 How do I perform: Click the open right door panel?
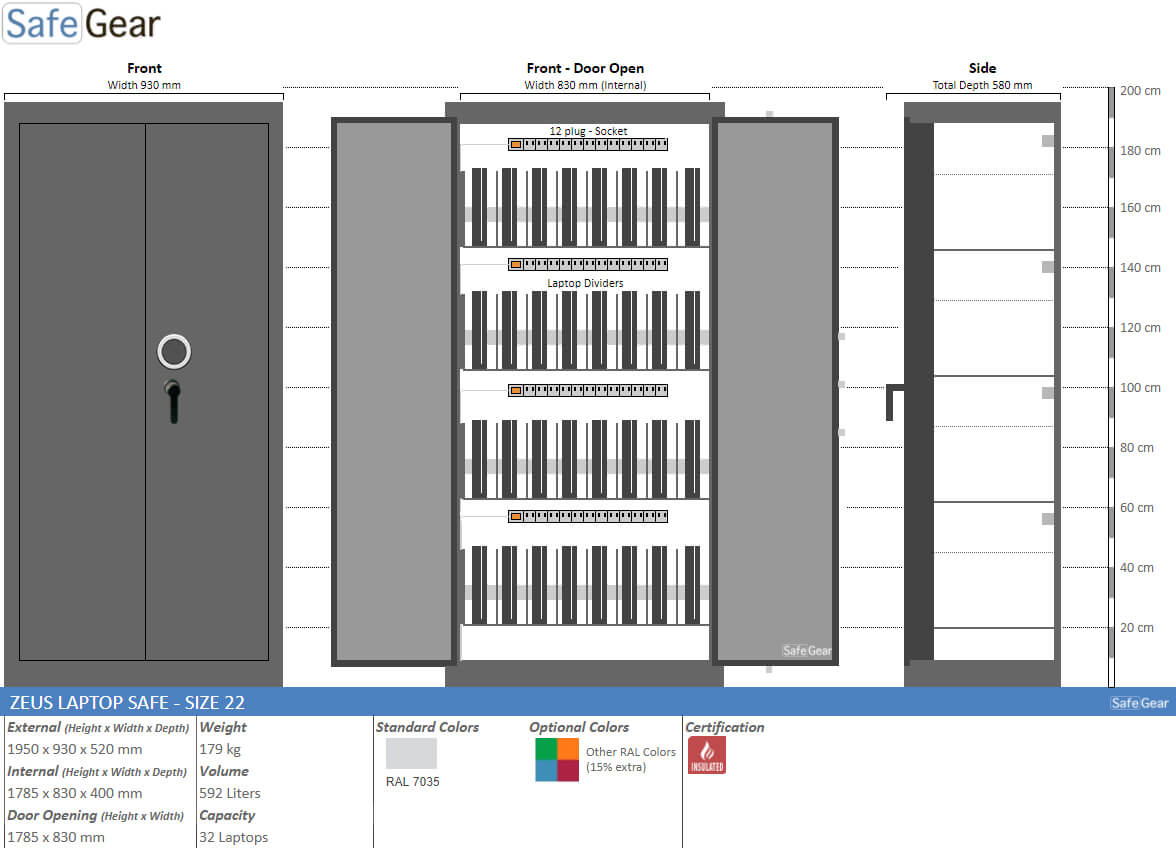pyautogui.click(x=776, y=392)
